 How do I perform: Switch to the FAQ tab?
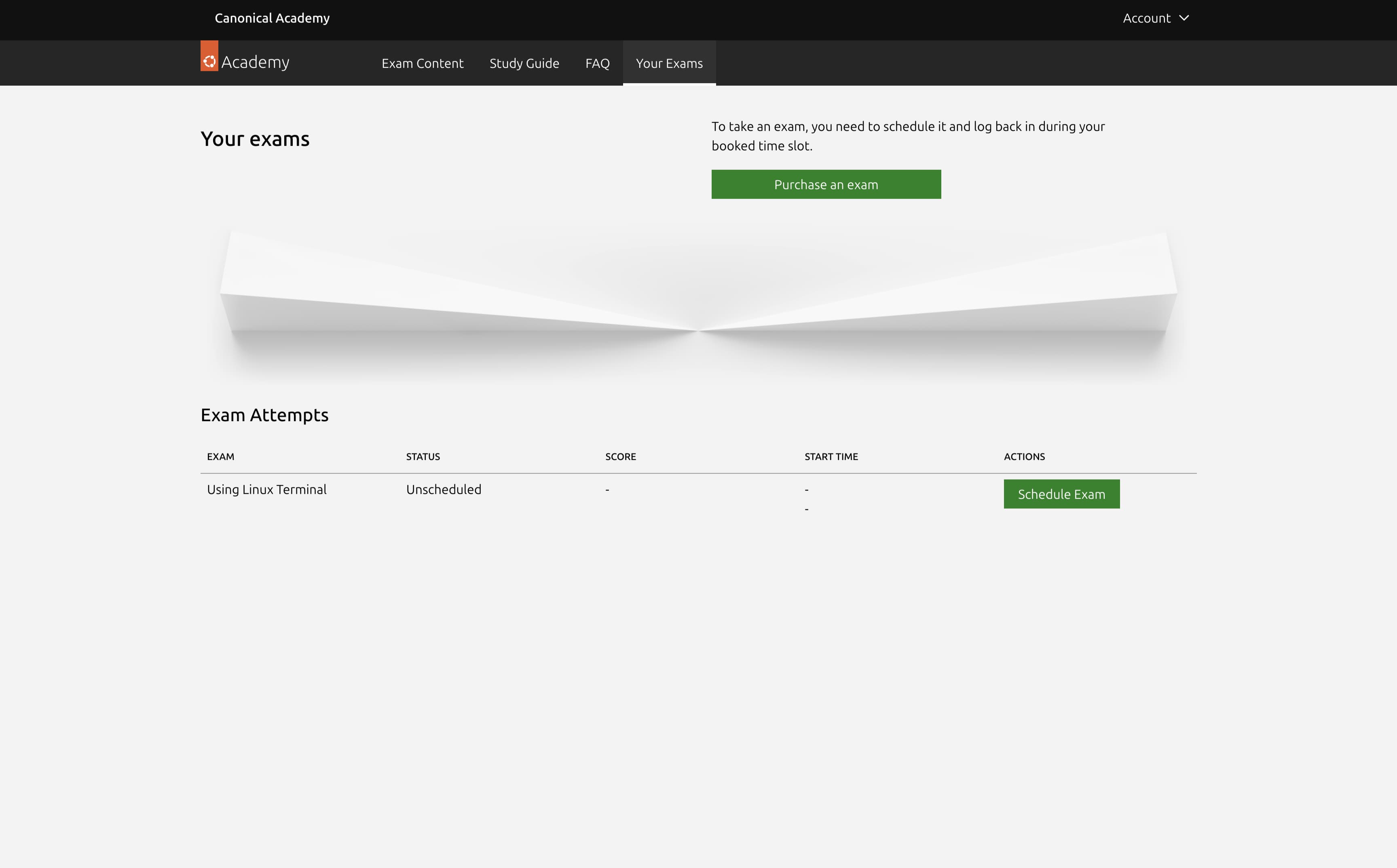pyautogui.click(x=597, y=63)
